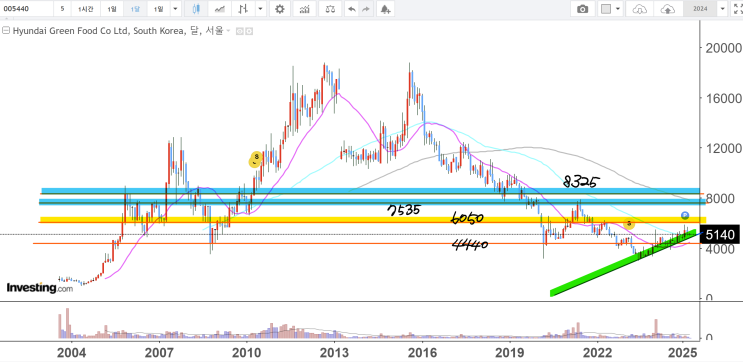The image size is (743, 362).
Task: Open the Investing.com logo link
Action: [40, 288]
